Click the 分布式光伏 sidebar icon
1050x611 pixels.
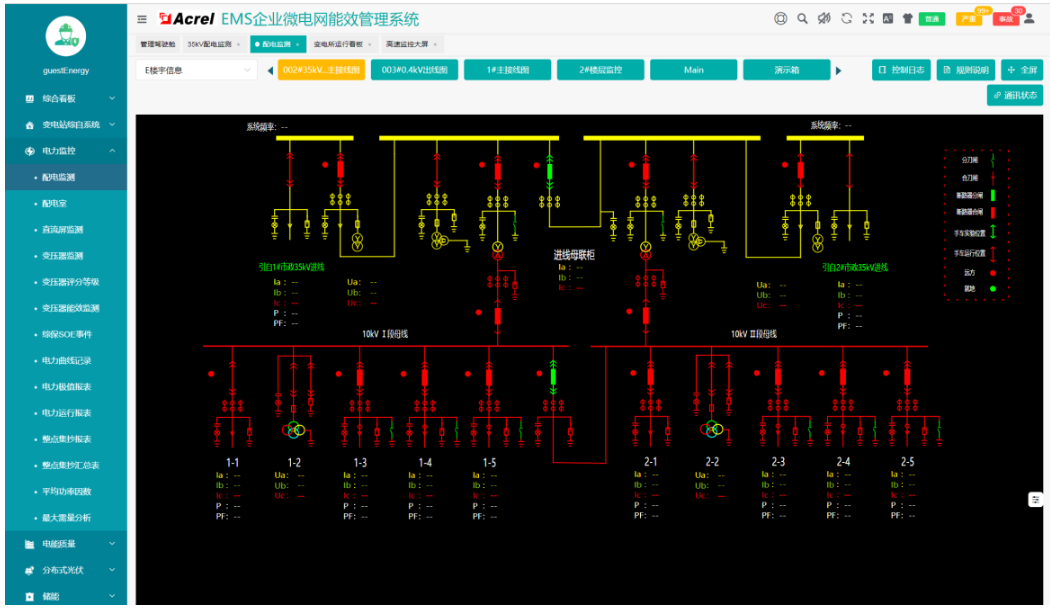29,571
